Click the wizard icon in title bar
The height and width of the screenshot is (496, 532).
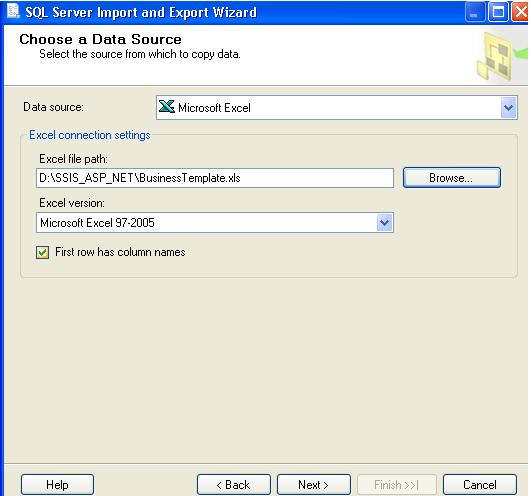[x=14, y=11]
